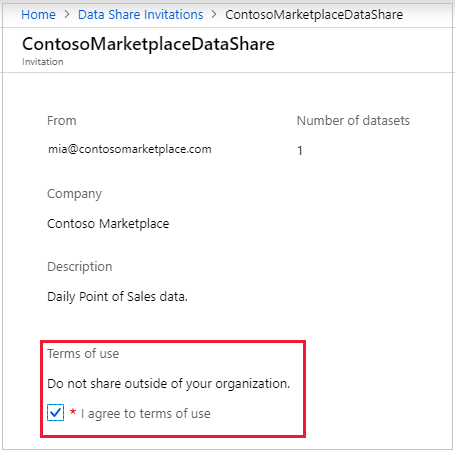Image resolution: width=455 pixels, height=452 pixels.
Task: Select the sender email mia@contosomarketplace.com
Action: [x=130, y=149]
